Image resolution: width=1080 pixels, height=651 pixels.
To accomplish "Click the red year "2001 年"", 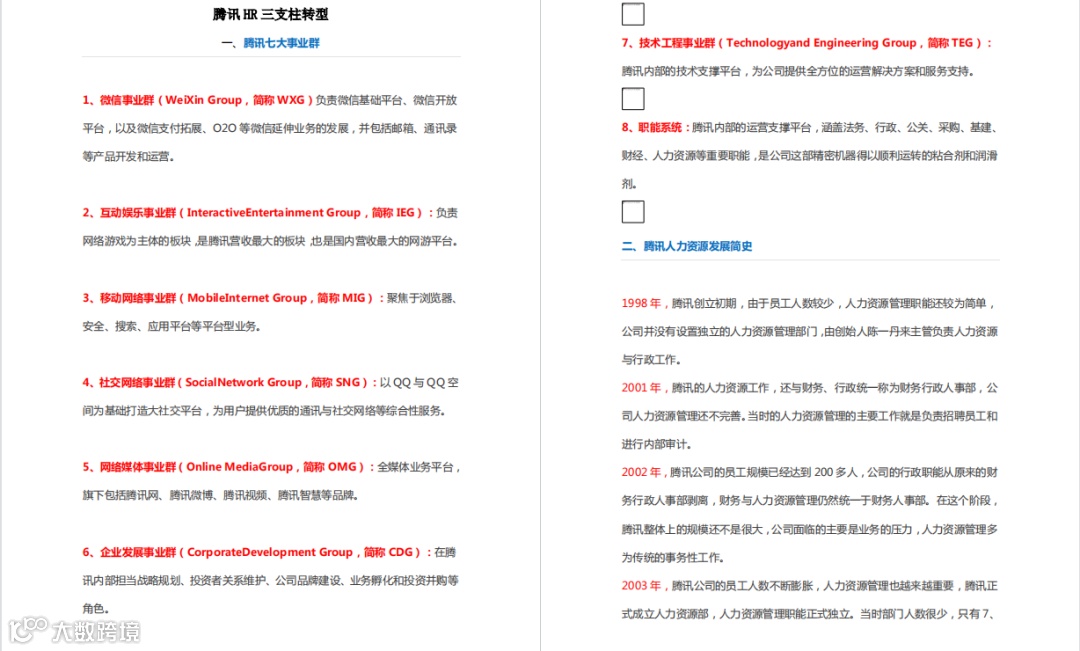I will point(641,388).
